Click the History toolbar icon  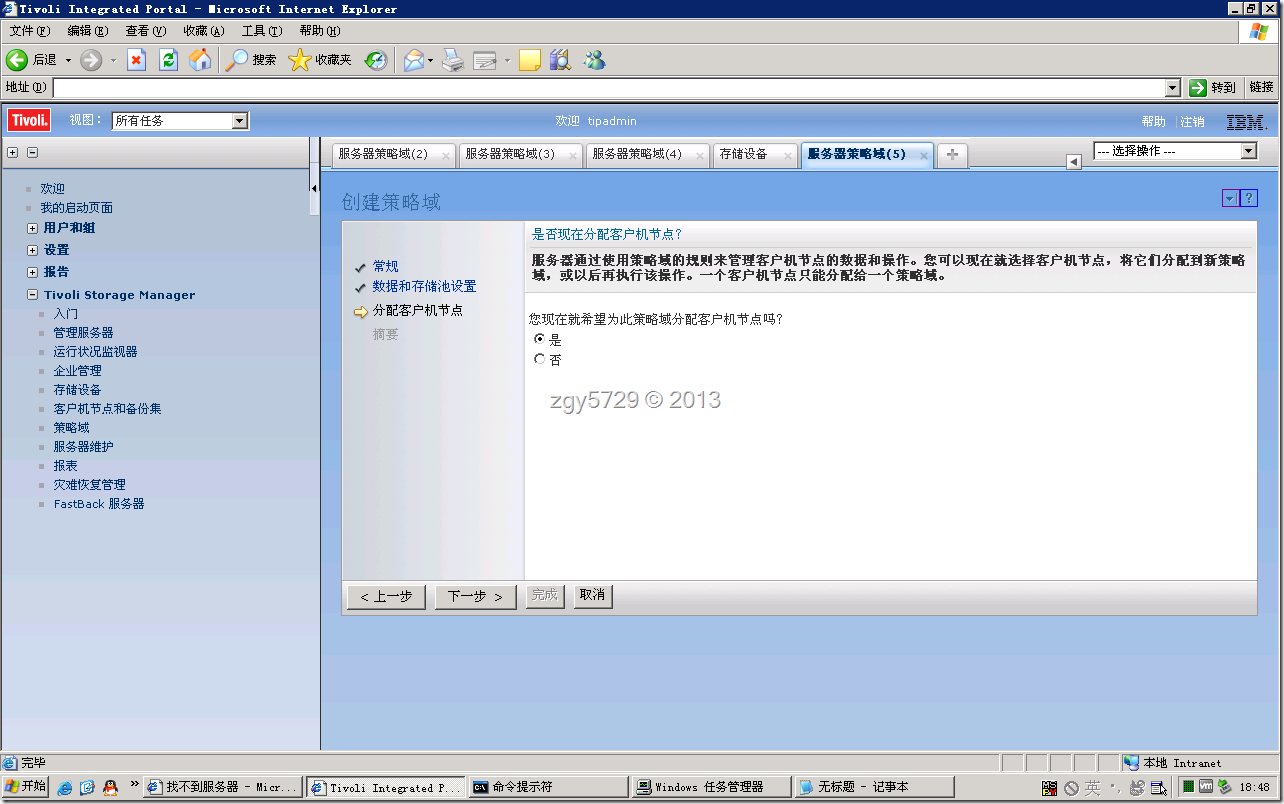pyautogui.click(x=375, y=60)
